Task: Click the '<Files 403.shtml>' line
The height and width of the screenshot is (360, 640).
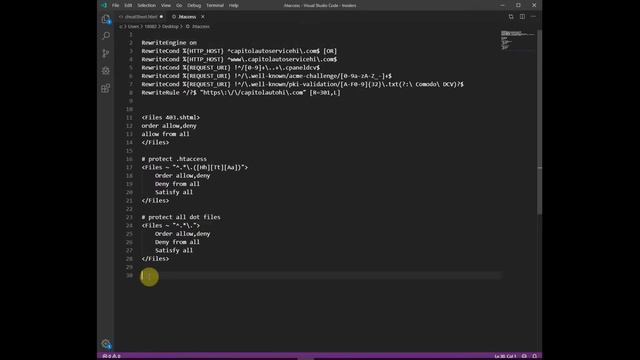Action: click(x=171, y=118)
